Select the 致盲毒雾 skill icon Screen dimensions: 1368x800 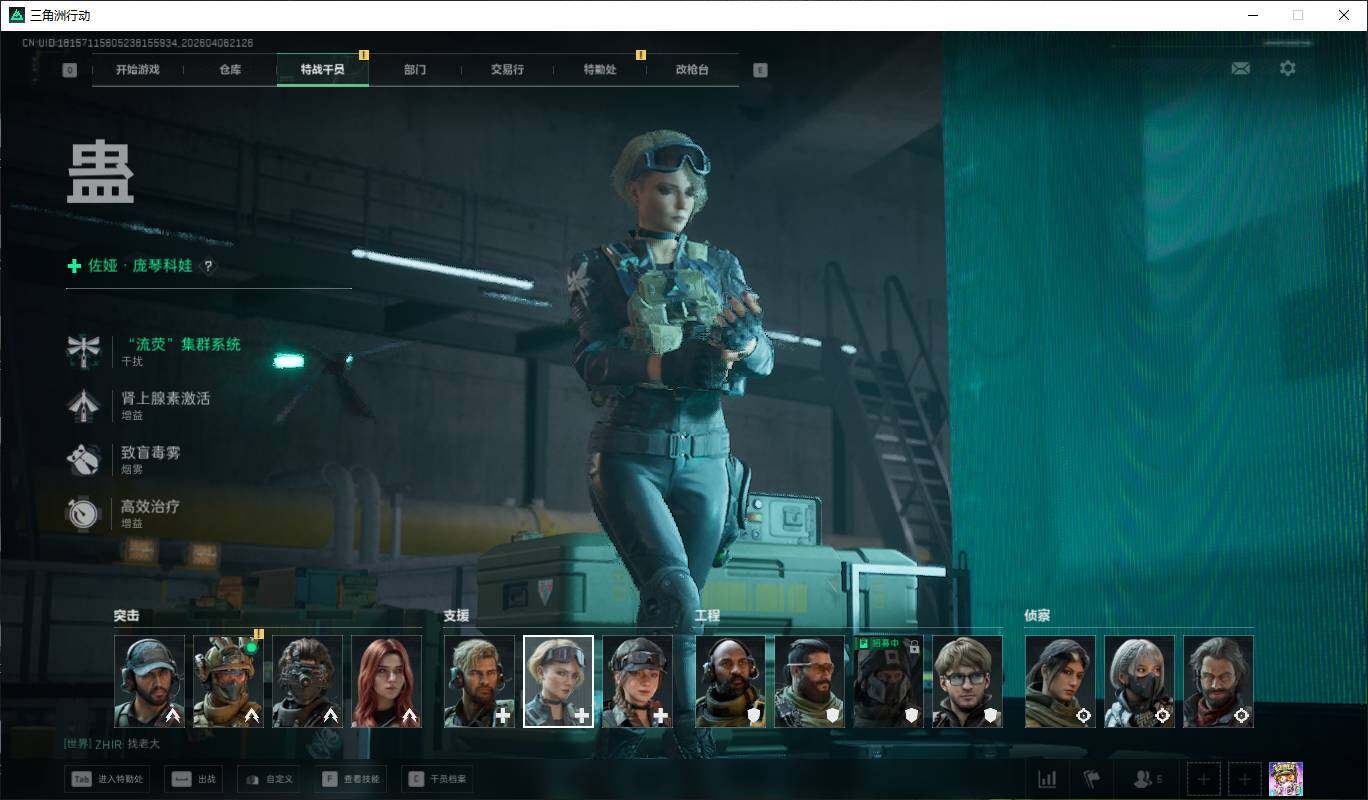point(83,459)
